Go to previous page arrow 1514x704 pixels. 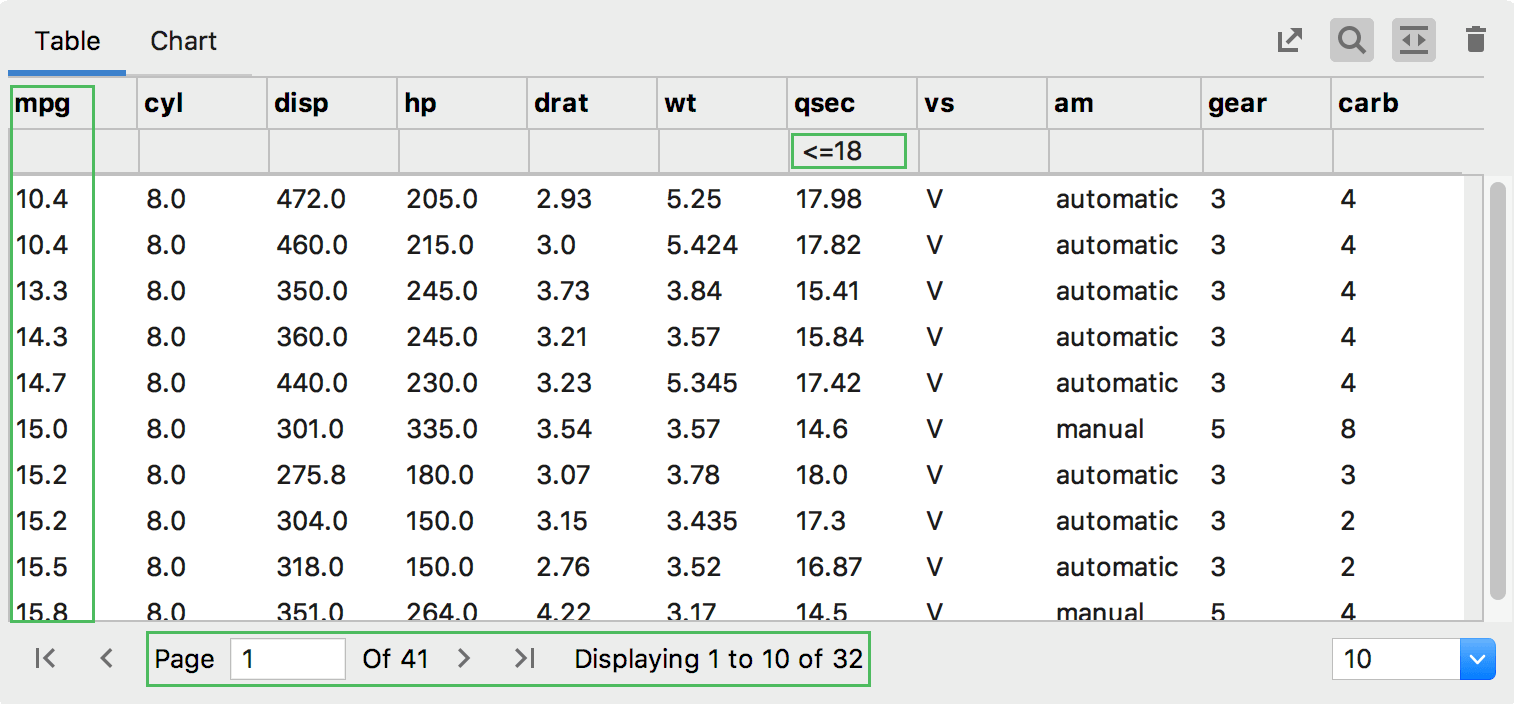point(107,658)
